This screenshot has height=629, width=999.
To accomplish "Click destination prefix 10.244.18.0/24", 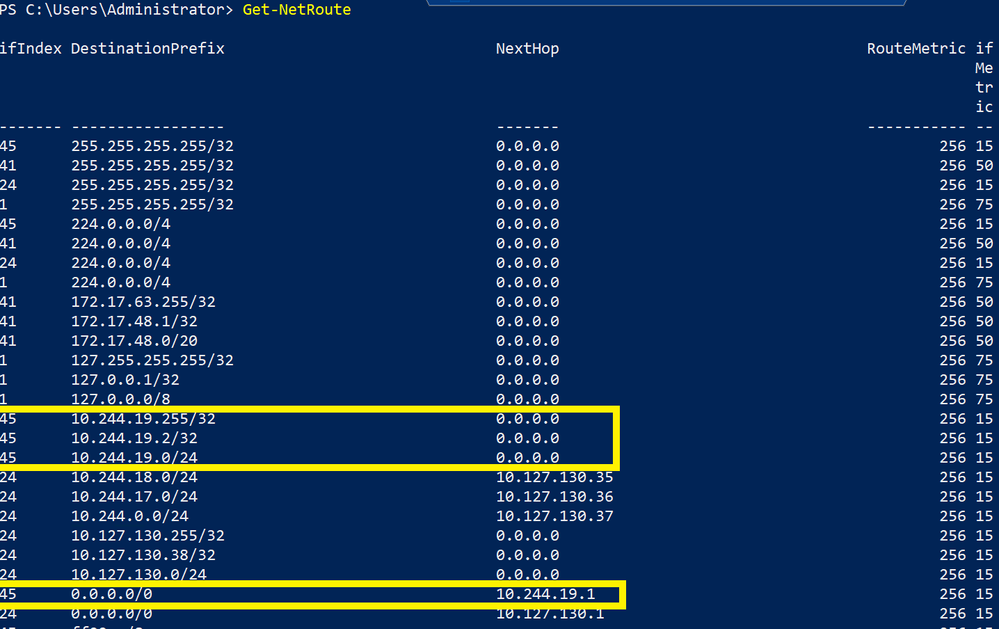I will (134, 477).
